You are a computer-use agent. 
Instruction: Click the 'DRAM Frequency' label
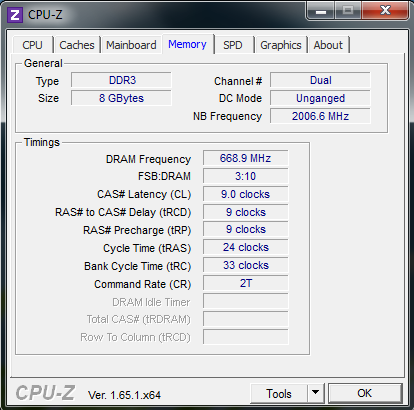pyautogui.click(x=148, y=159)
